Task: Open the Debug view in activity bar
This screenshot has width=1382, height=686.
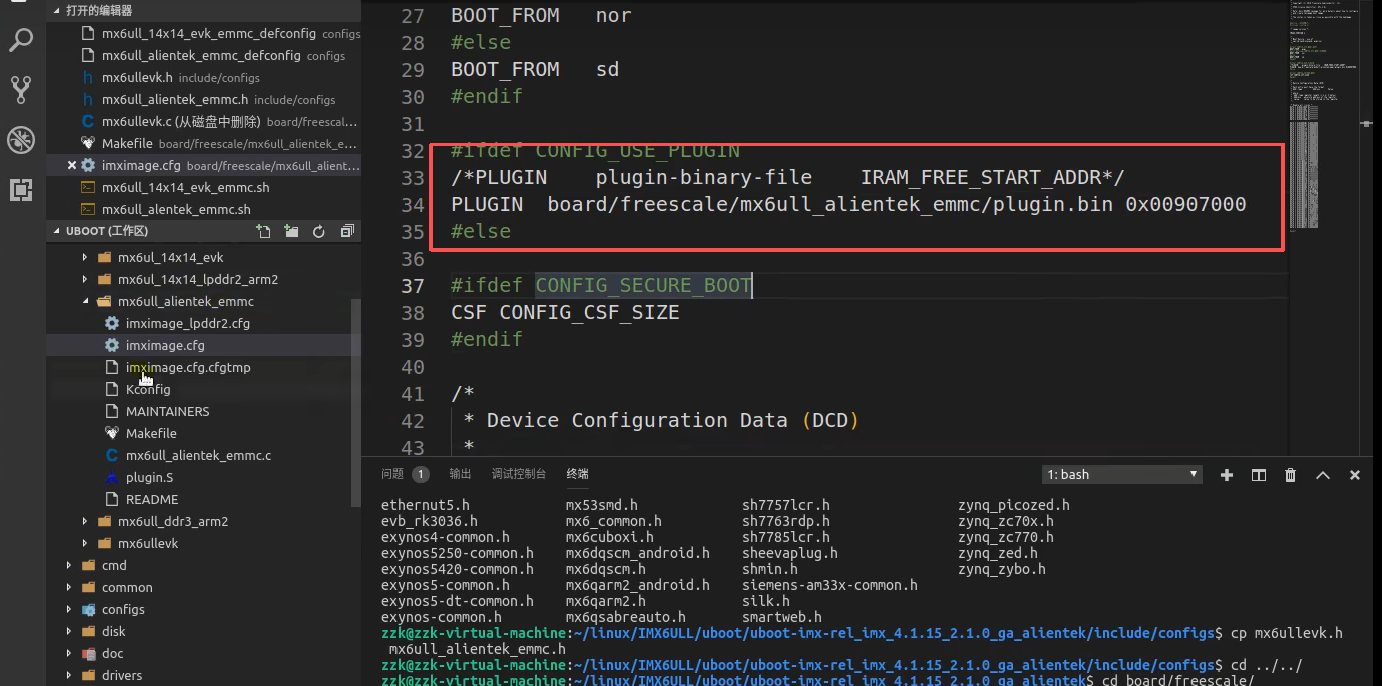Action: coord(21,139)
